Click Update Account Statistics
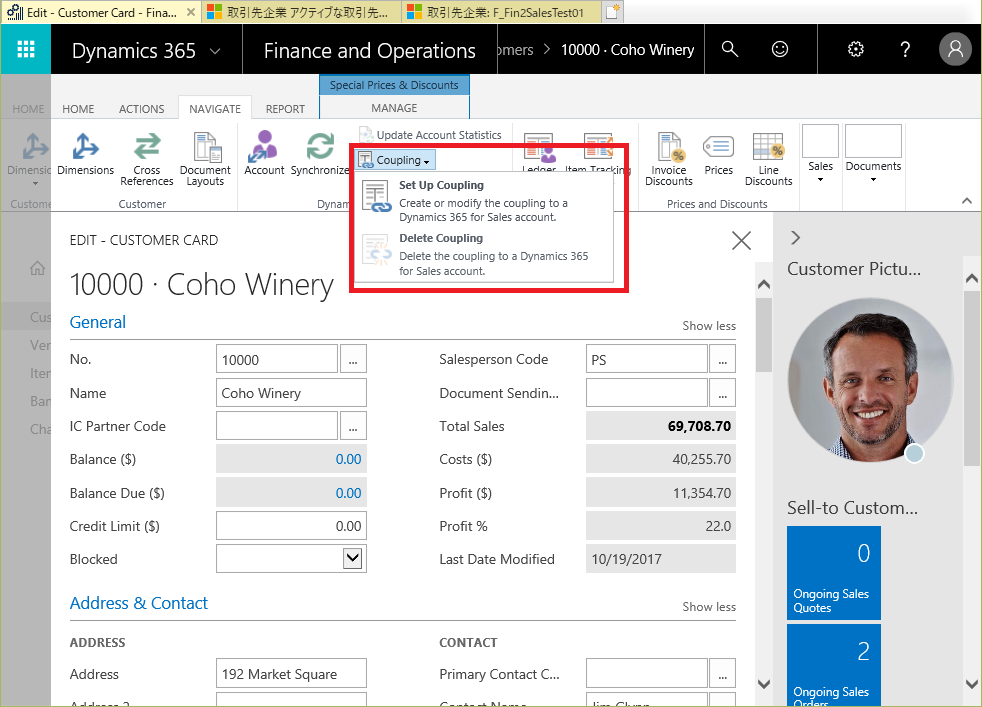 pos(430,135)
